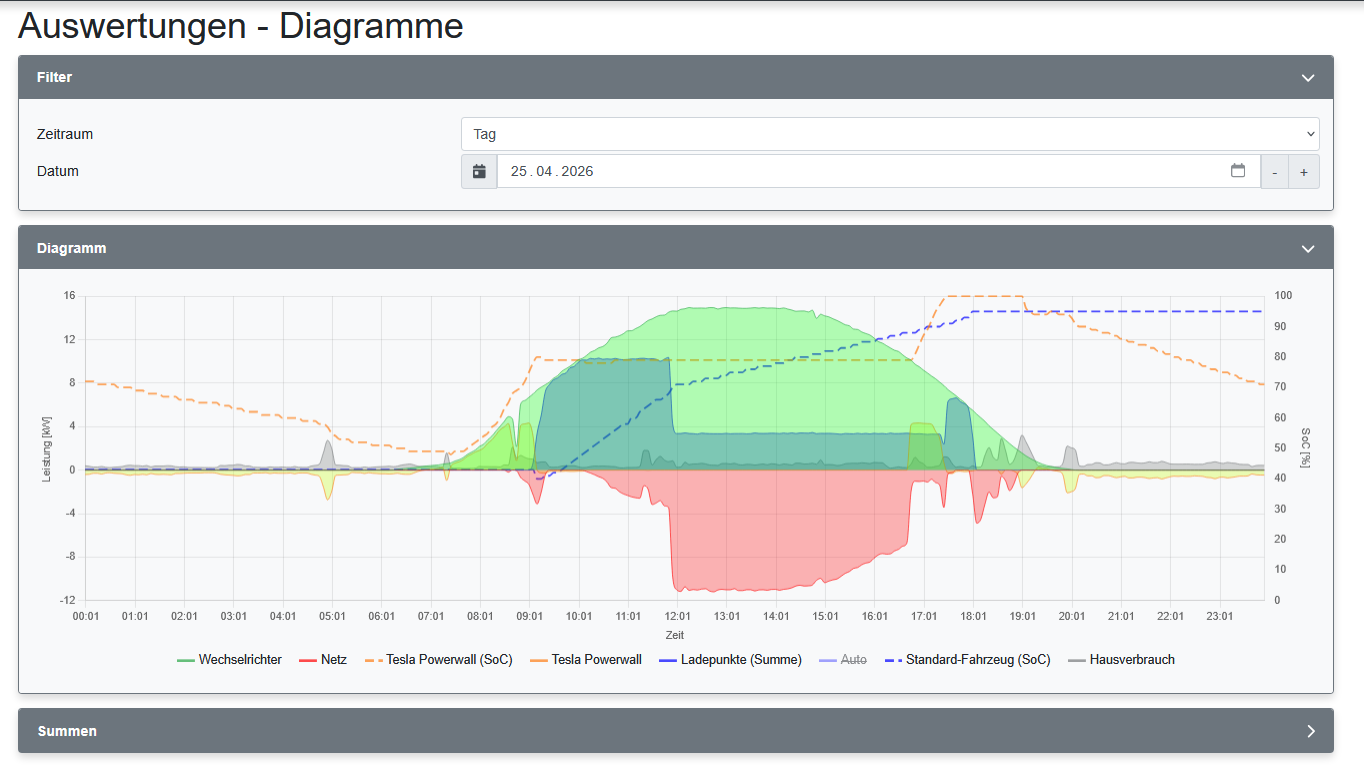Image resolution: width=1364 pixels, height=783 pixels.
Task: Open the date picker icon inside Datum field
Action: [x=1238, y=171]
